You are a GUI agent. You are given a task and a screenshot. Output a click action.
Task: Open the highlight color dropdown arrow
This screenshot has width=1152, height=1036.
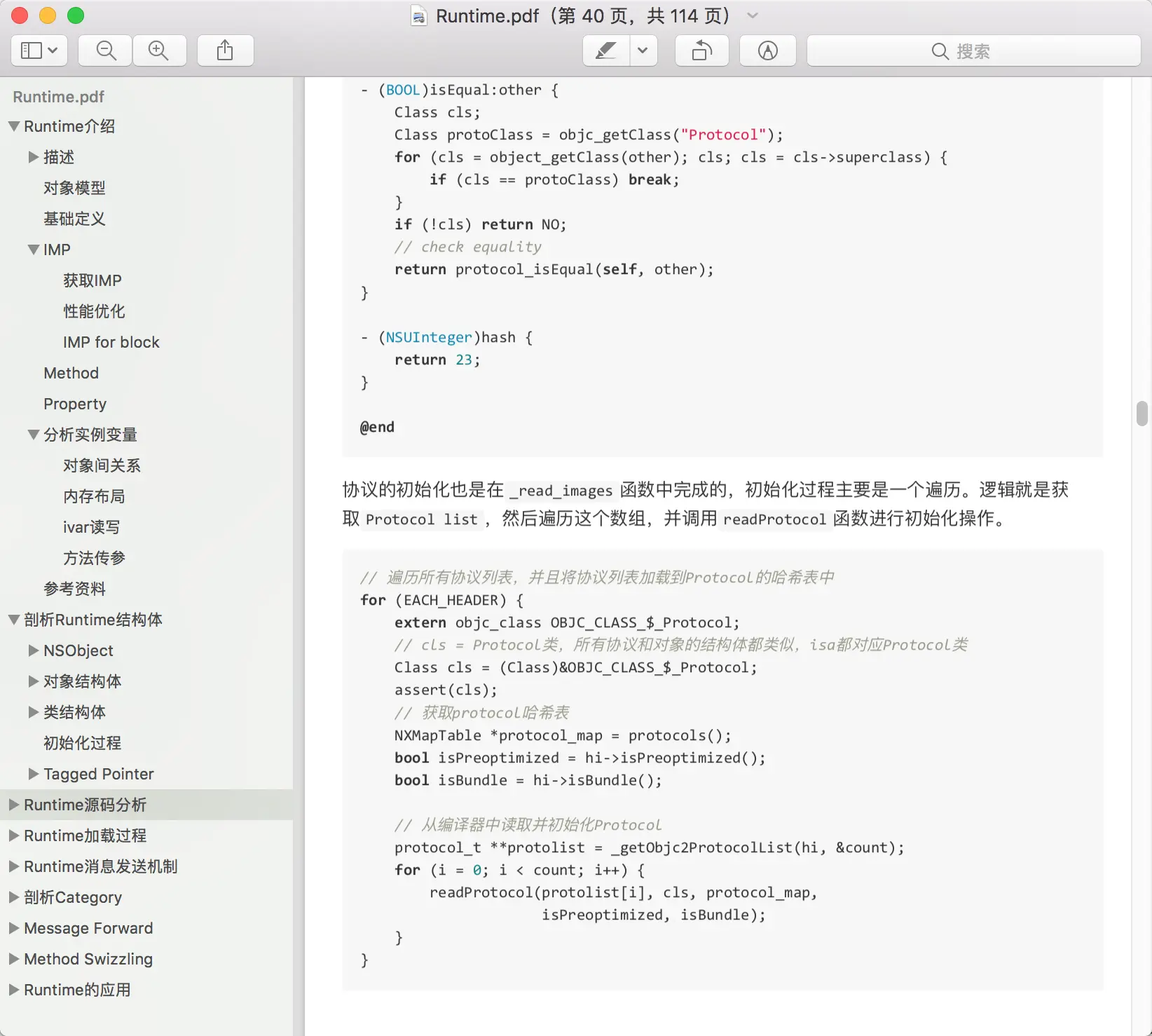coord(643,50)
